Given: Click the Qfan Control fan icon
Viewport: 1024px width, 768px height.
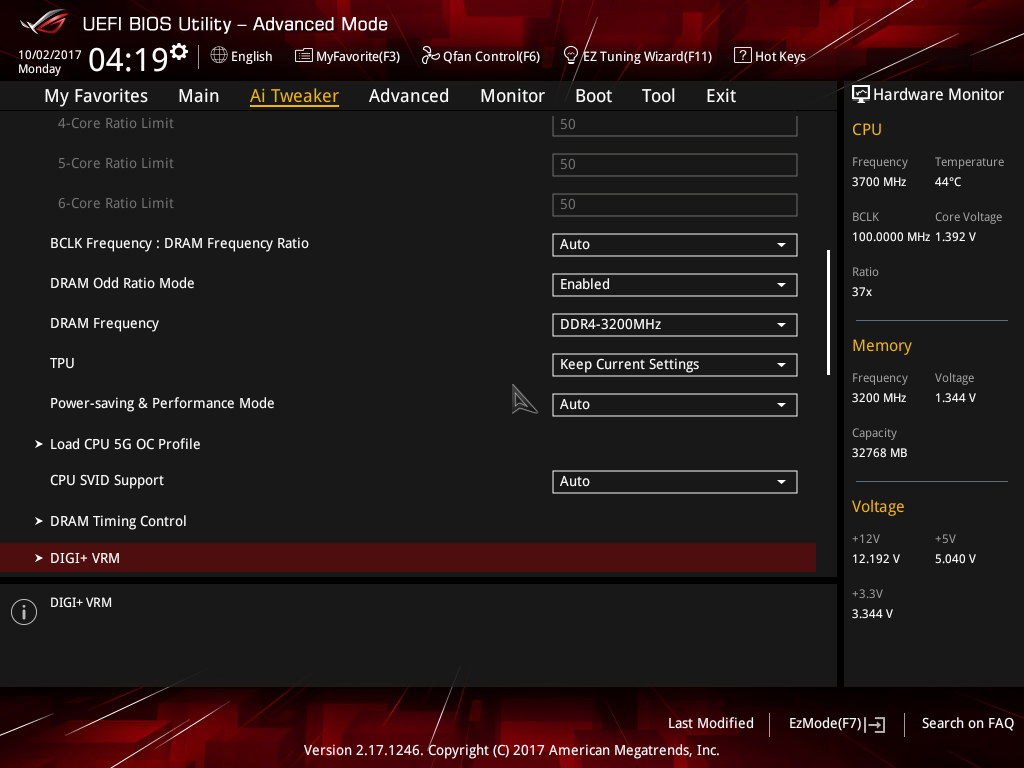Looking at the screenshot, I should pos(430,56).
